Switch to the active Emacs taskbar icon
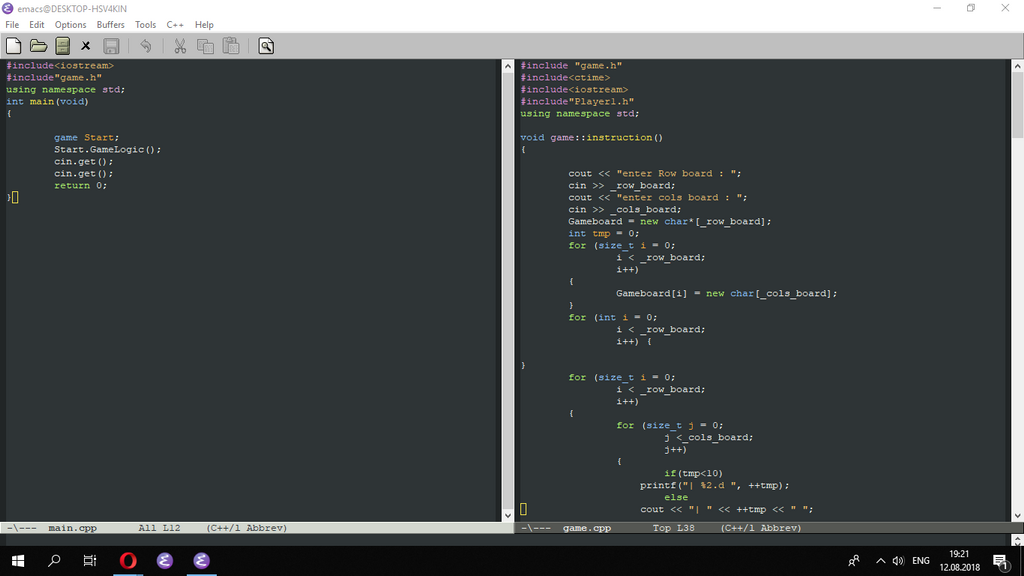The height and width of the screenshot is (576, 1024). [201, 561]
